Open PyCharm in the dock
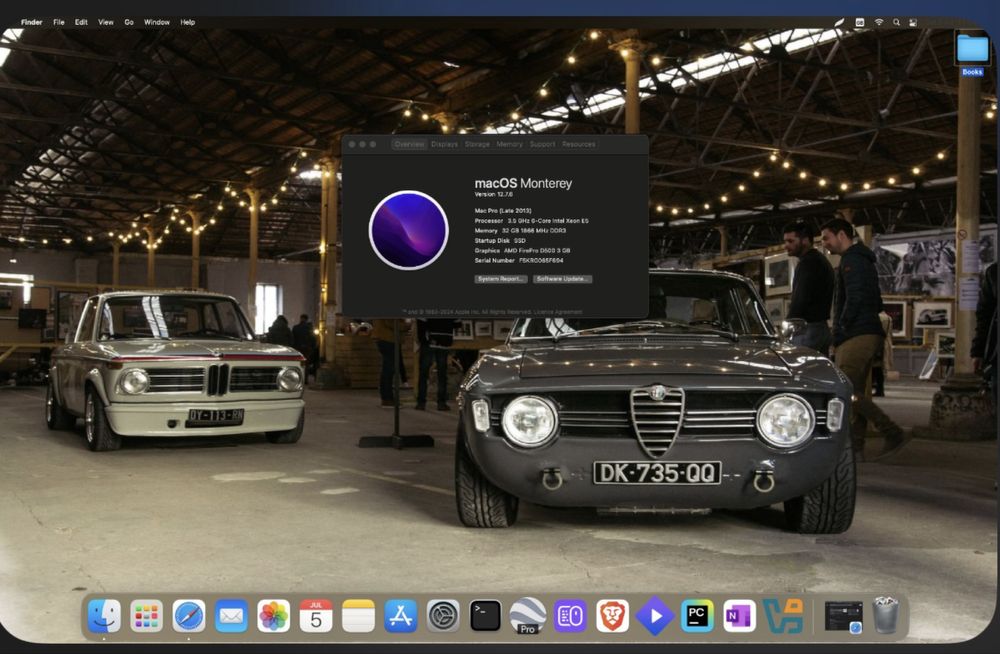The height and width of the screenshot is (654, 1000). tap(697, 615)
